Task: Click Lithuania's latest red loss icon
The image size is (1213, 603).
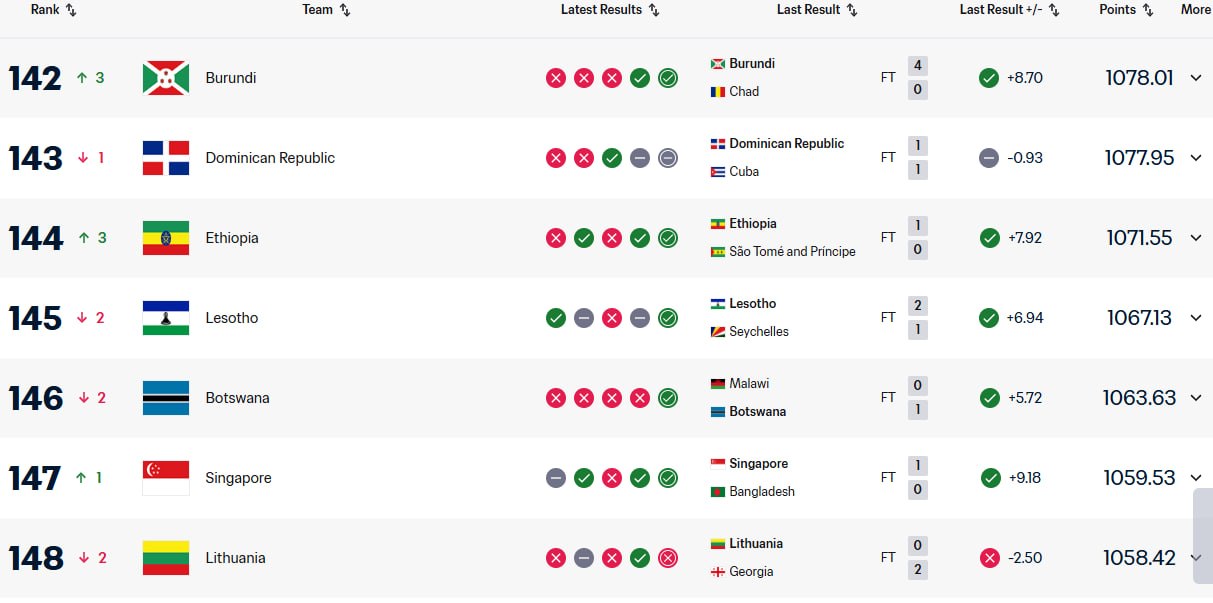Action: tap(668, 558)
